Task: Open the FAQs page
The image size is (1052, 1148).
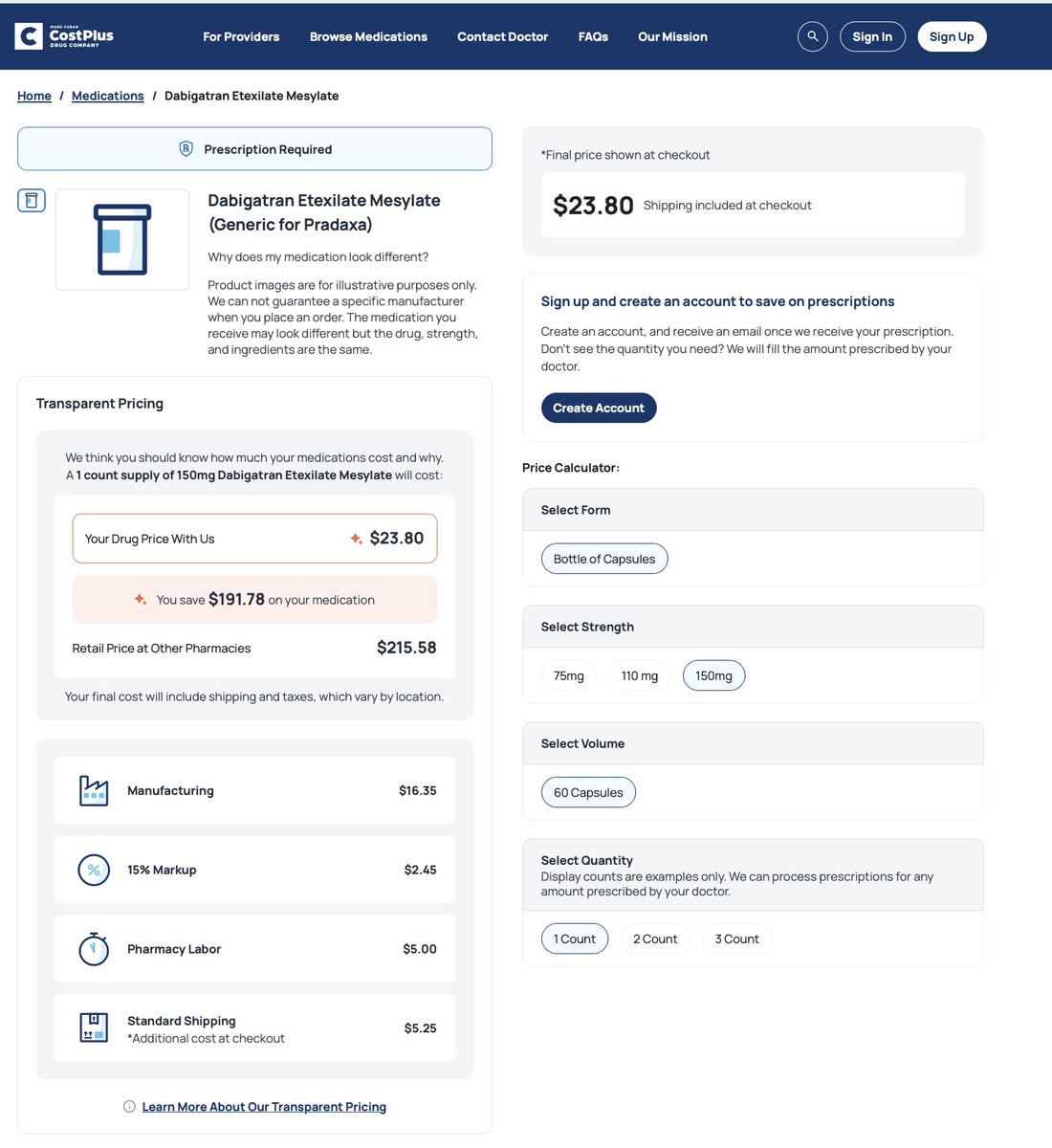Action: (x=593, y=36)
